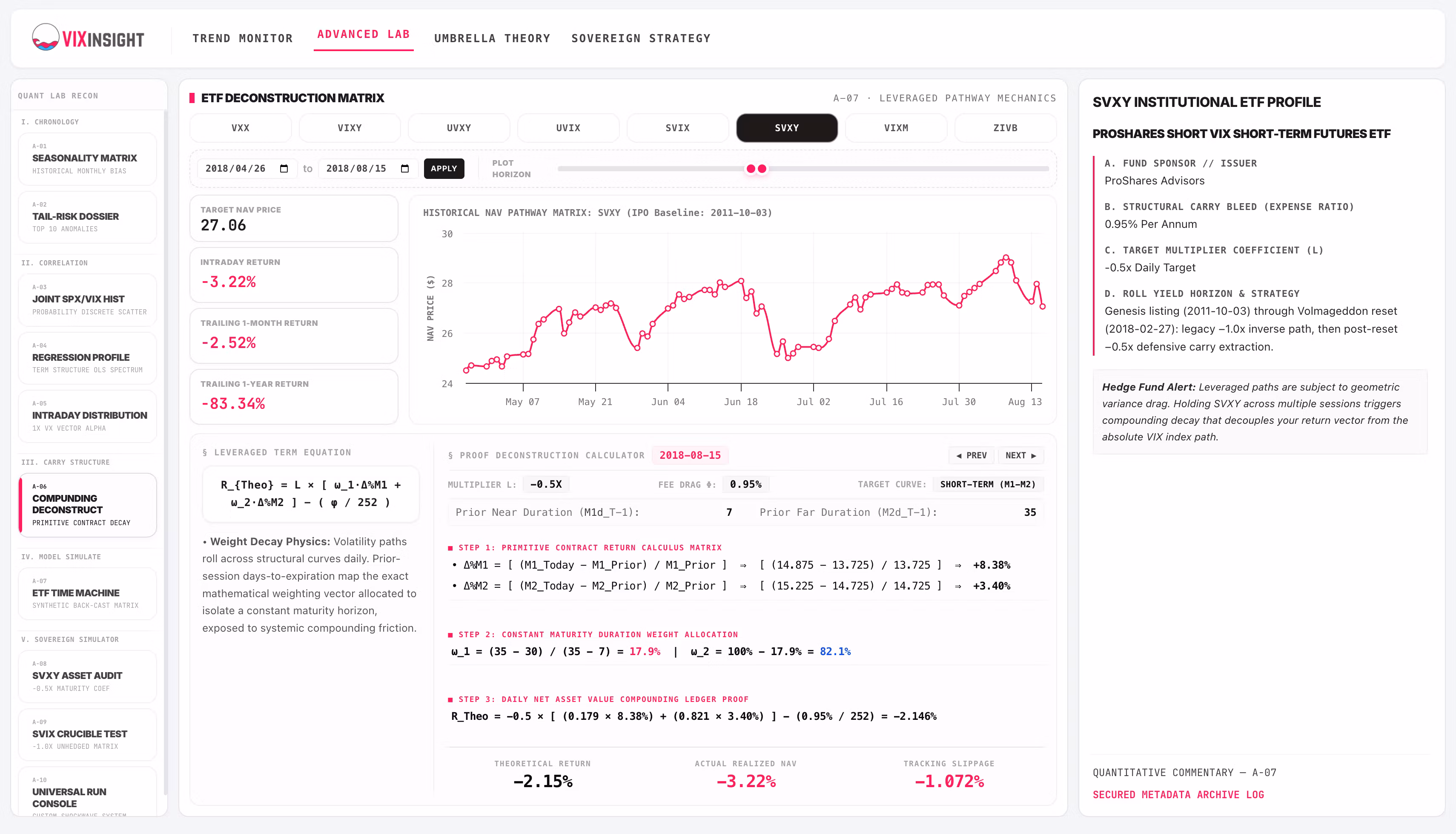
Task: Click the Prior Near Duration value 7
Action: [729, 512]
